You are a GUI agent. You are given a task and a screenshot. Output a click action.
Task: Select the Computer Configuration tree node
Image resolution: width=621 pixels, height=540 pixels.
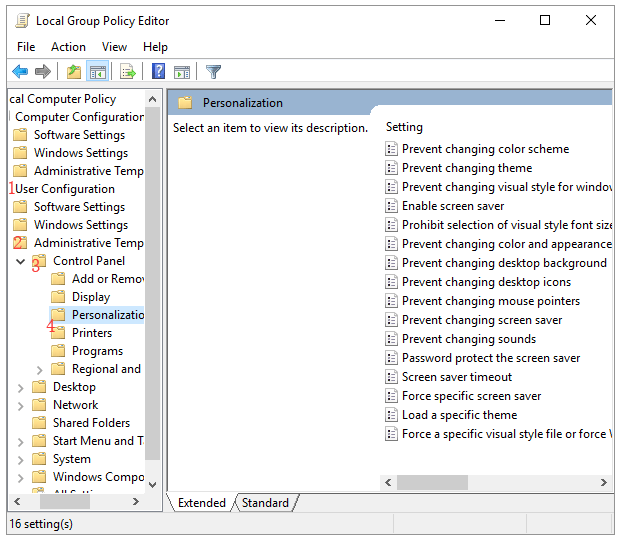click(79, 117)
